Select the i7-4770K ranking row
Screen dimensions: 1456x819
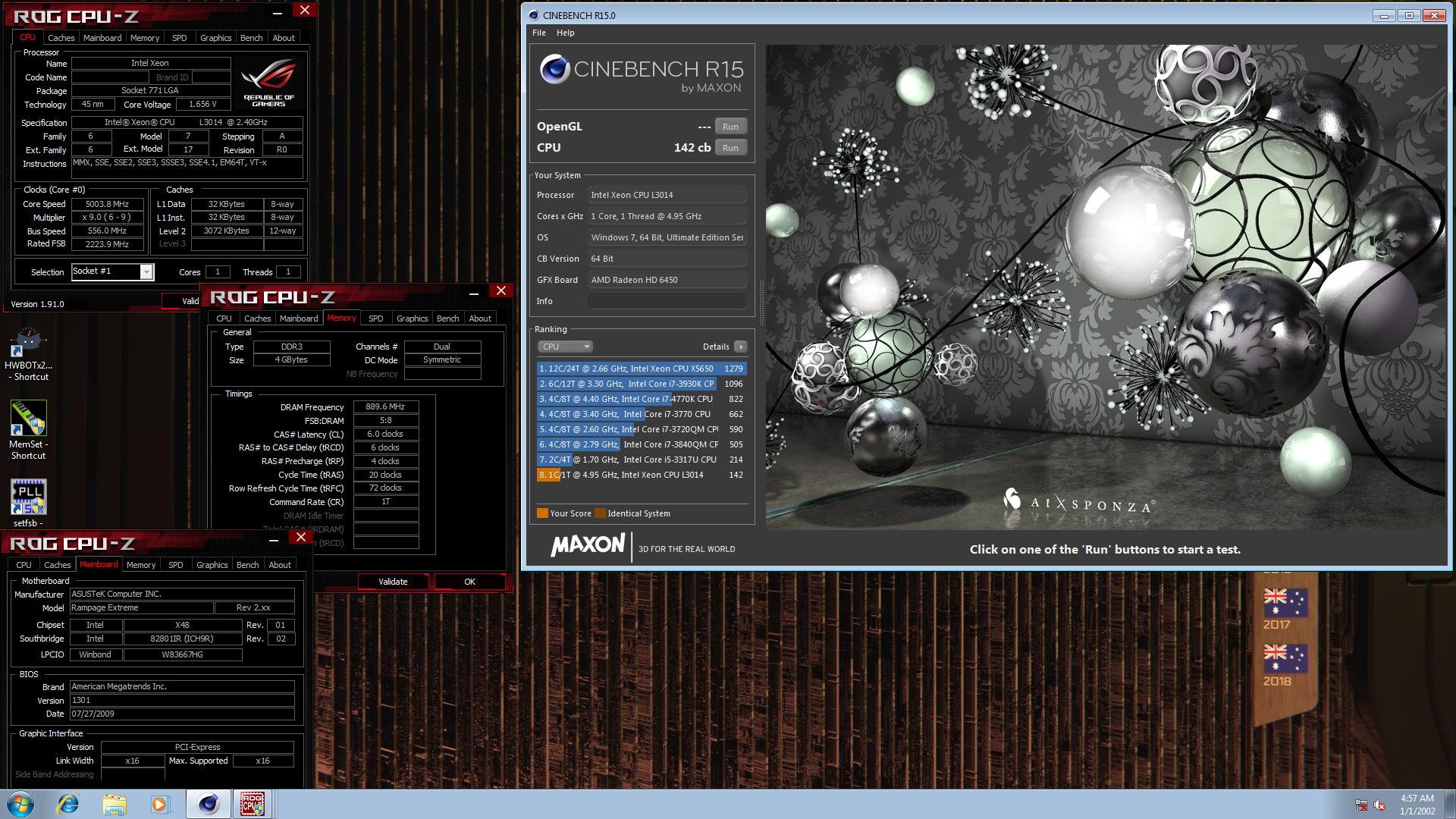642,399
